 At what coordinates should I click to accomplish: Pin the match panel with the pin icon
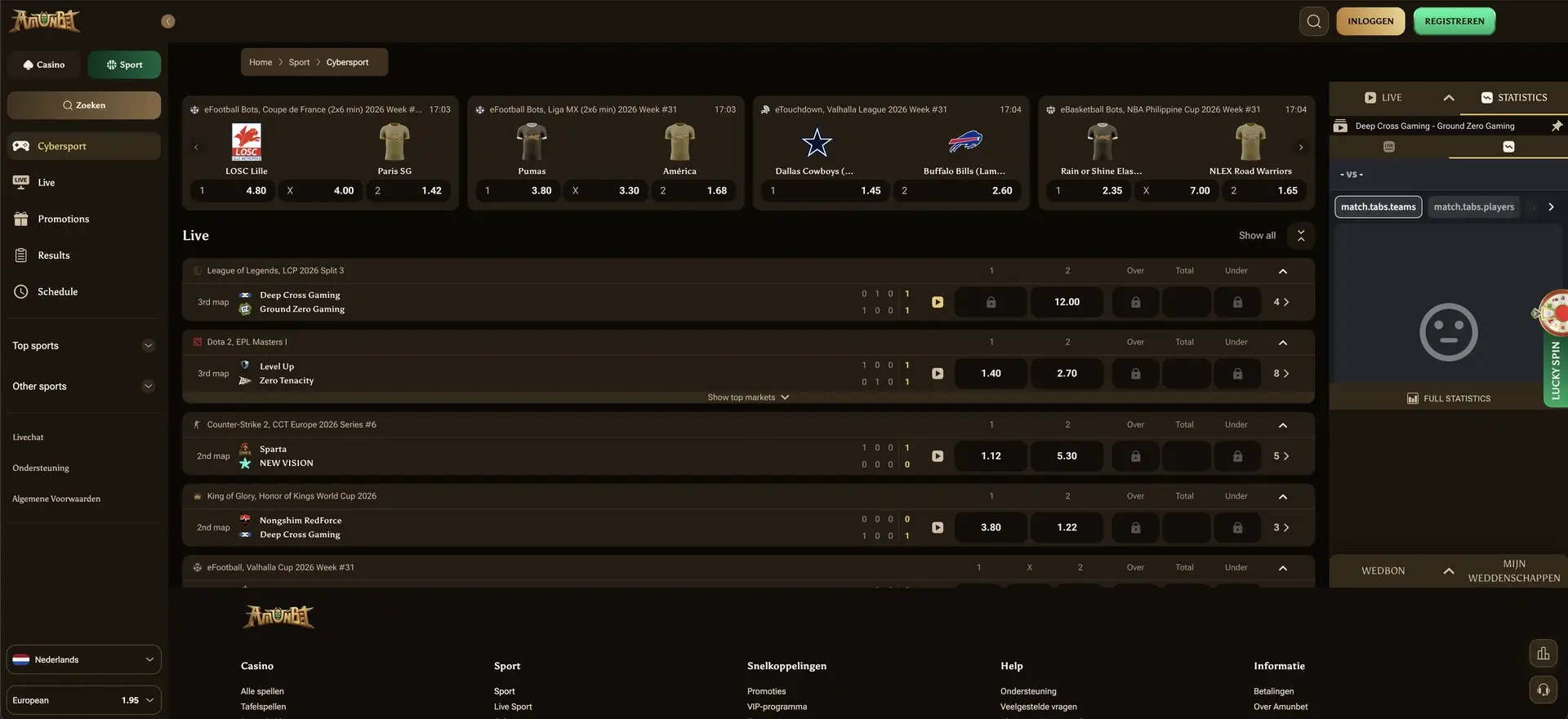click(x=1557, y=126)
